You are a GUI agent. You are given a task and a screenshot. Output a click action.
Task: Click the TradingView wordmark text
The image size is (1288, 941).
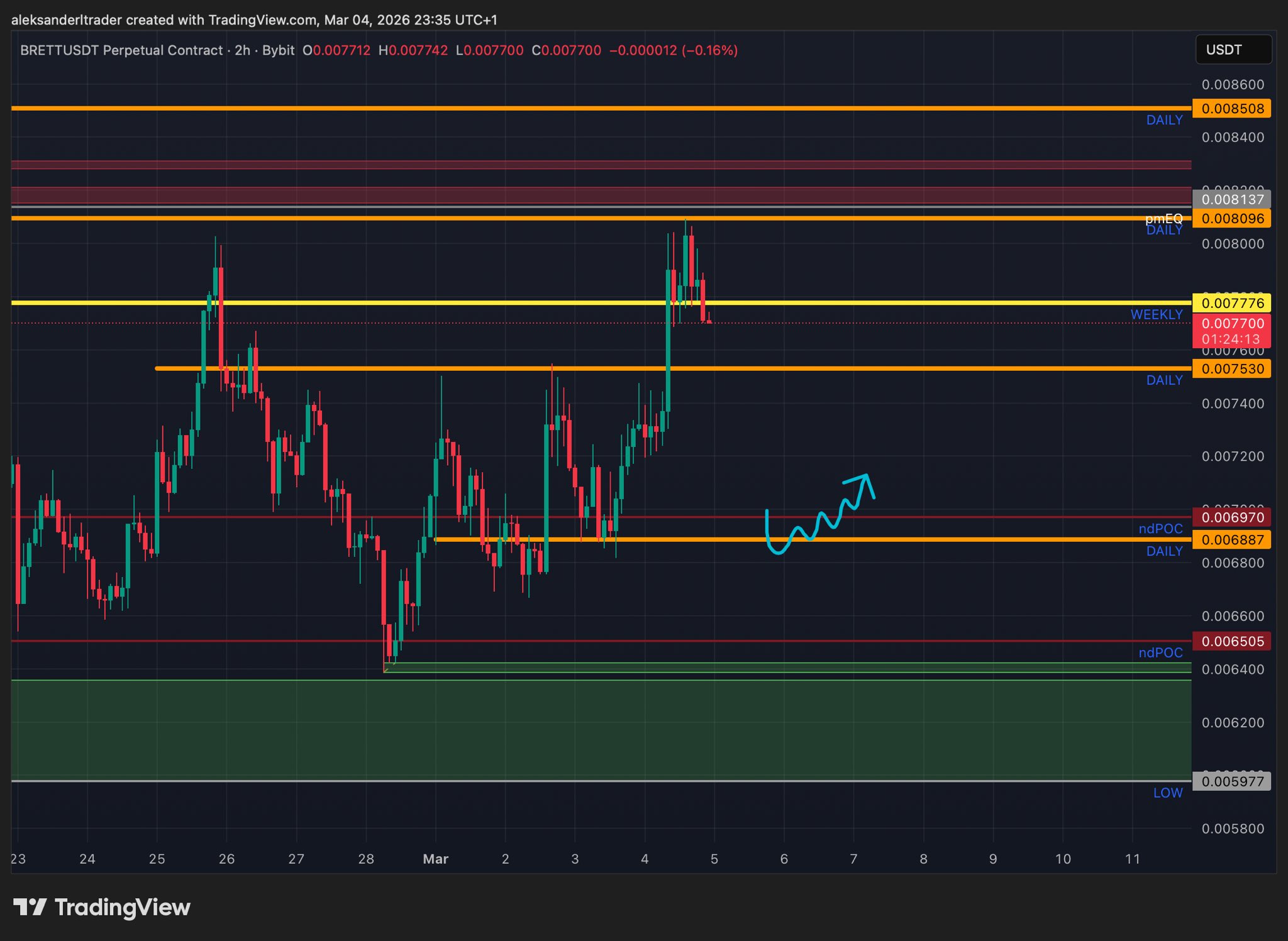pyautogui.click(x=122, y=907)
